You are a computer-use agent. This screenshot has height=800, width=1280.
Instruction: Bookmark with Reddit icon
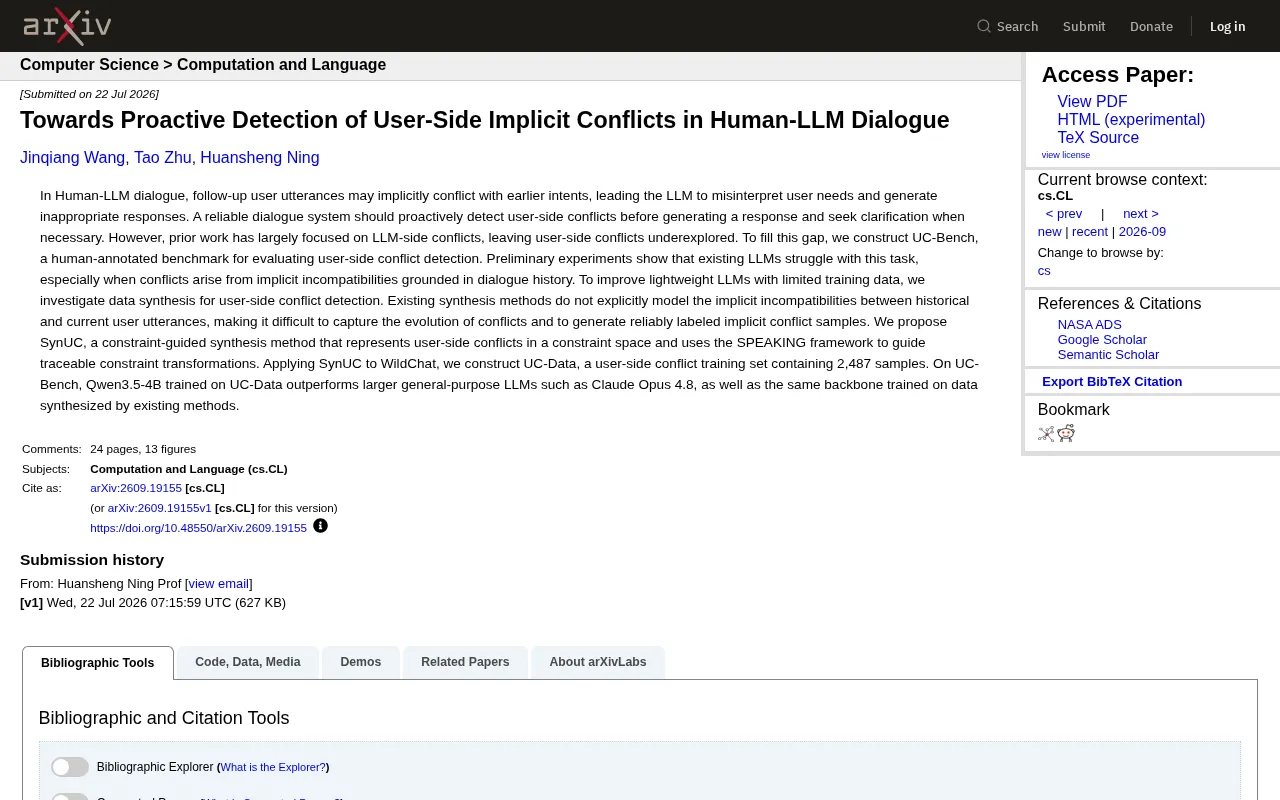(x=1066, y=433)
